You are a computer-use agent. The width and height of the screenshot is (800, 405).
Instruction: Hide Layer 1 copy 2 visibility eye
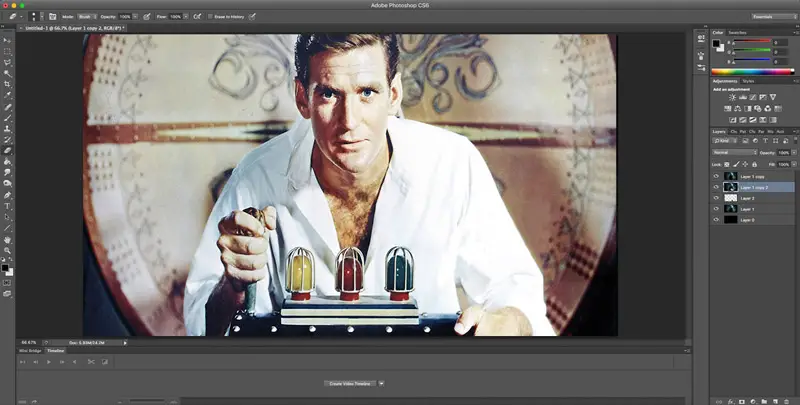tap(716, 187)
